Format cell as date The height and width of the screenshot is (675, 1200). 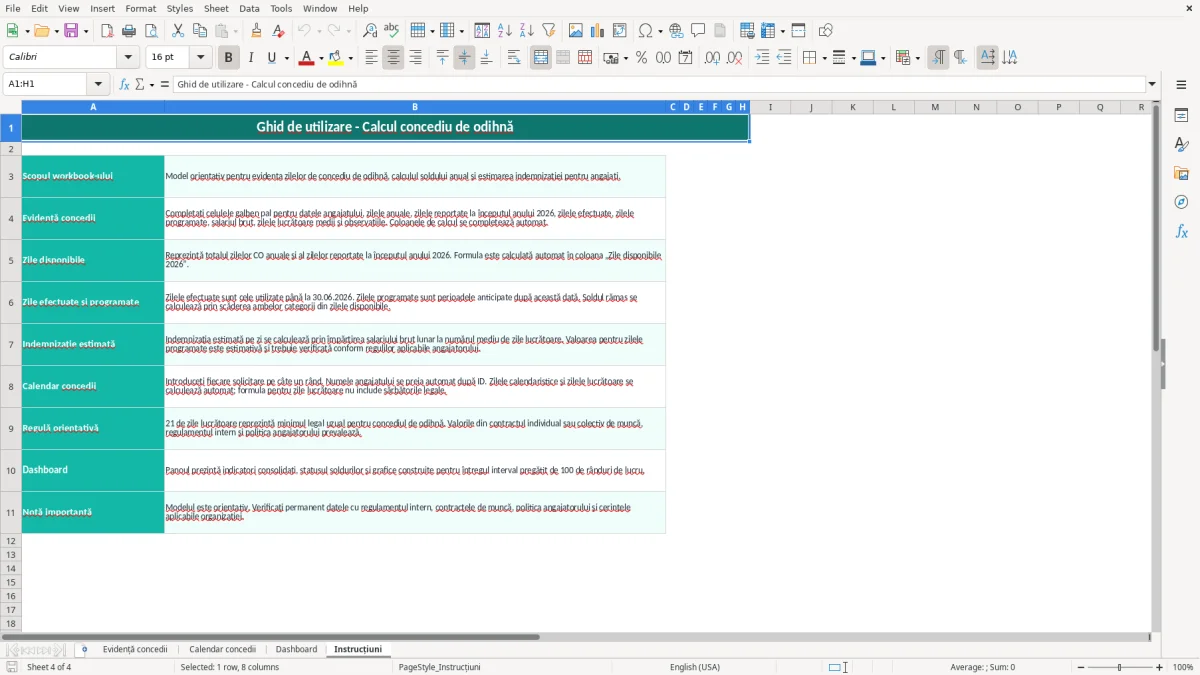[x=686, y=58]
